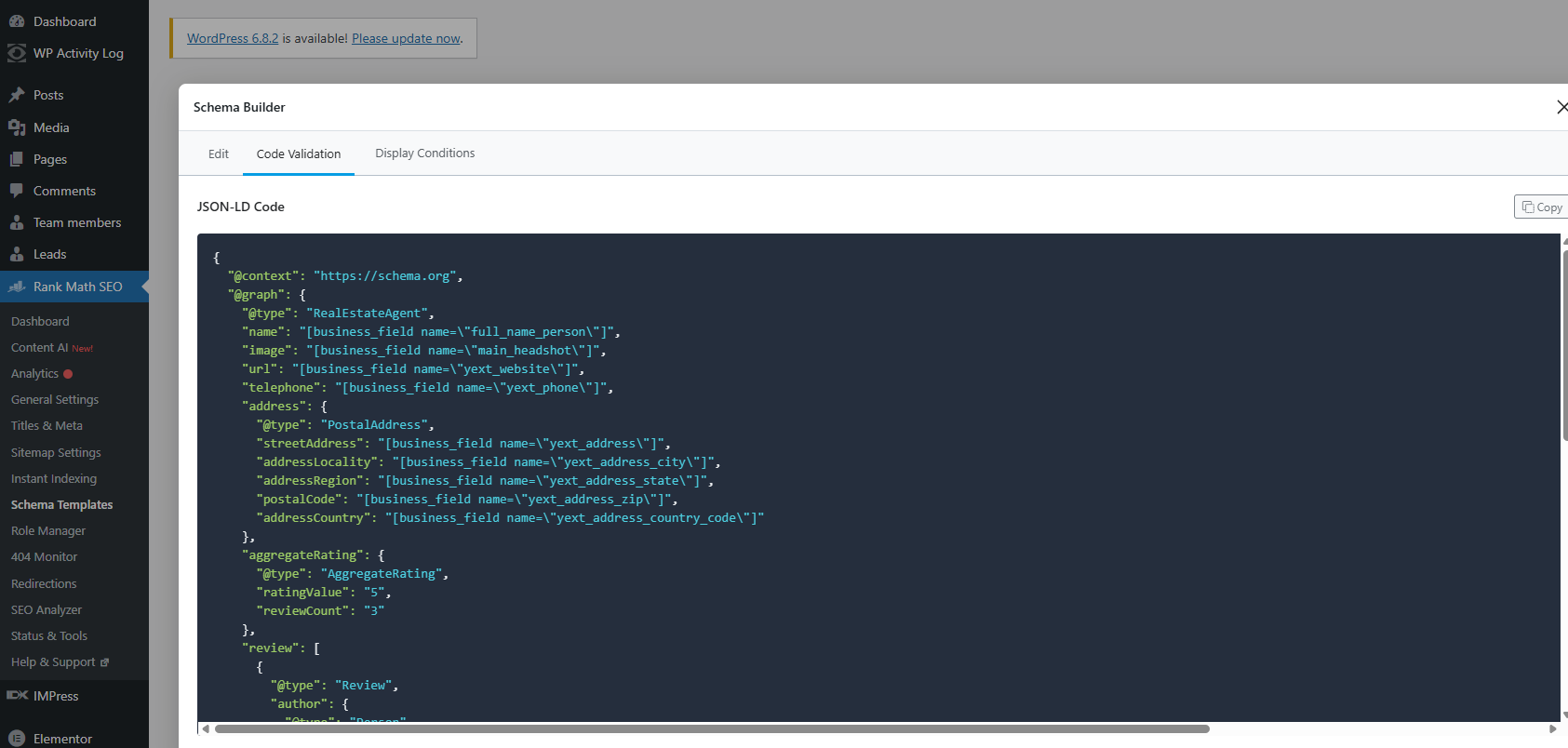Open the Elementor icon in sidebar
The image size is (1568, 748).
pyautogui.click(x=17, y=739)
